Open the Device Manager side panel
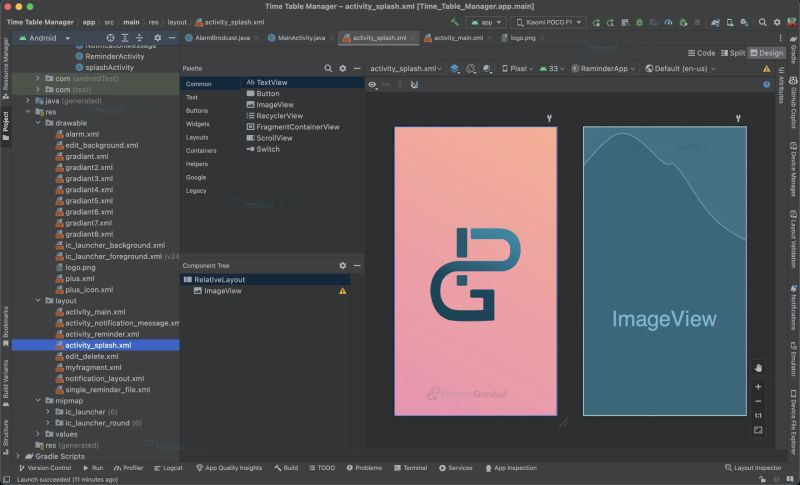 (x=793, y=169)
